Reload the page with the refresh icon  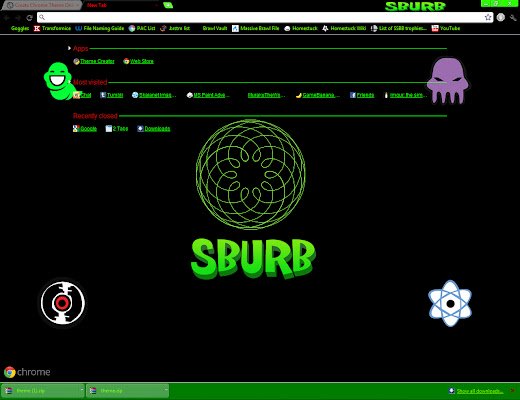30,18
